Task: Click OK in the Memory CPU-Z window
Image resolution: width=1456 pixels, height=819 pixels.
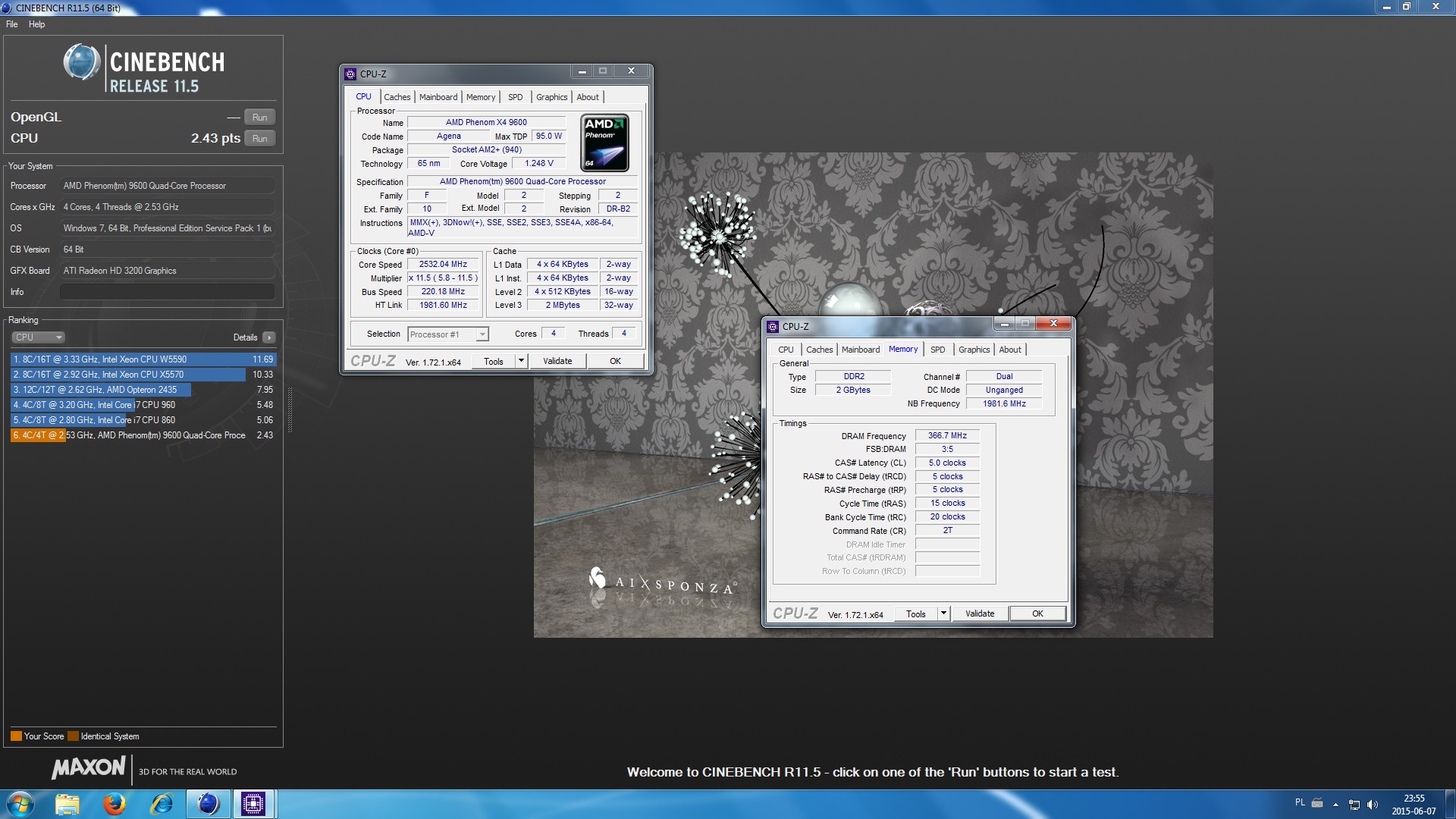Action: tap(1038, 613)
